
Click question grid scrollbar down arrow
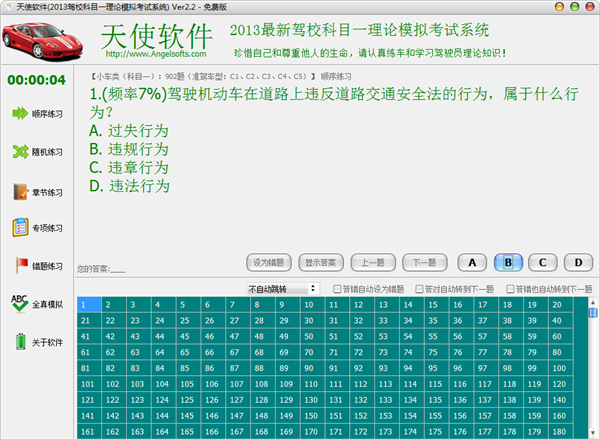point(593,433)
